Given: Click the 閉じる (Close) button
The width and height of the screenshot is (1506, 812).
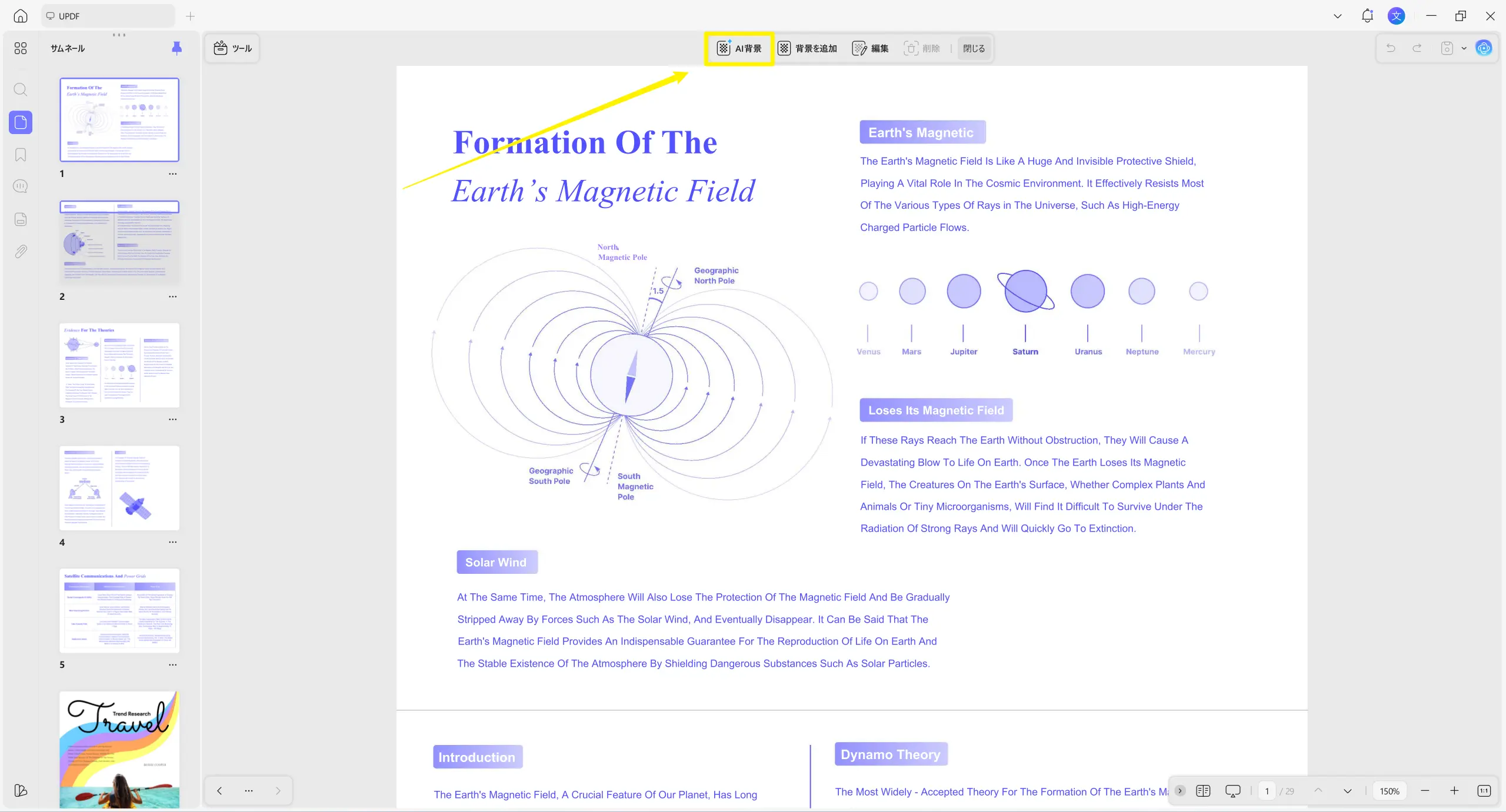Looking at the screenshot, I should [x=974, y=48].
